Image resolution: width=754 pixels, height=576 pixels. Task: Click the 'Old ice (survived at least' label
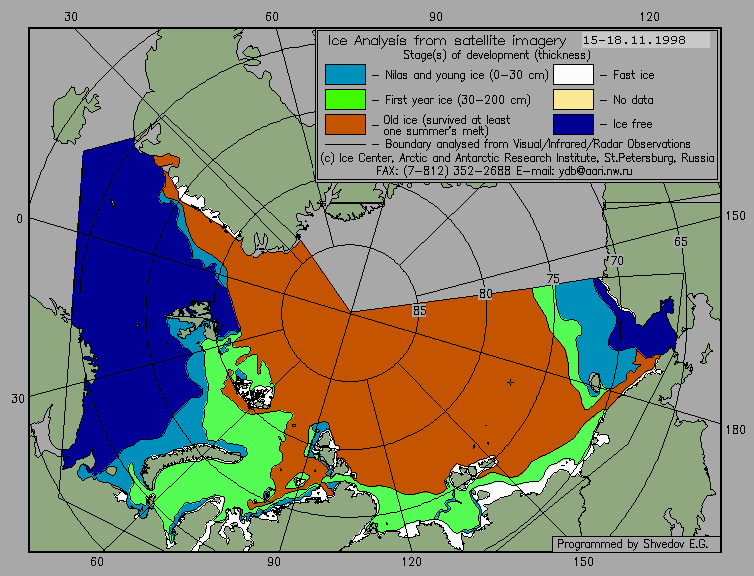(447, 119)
